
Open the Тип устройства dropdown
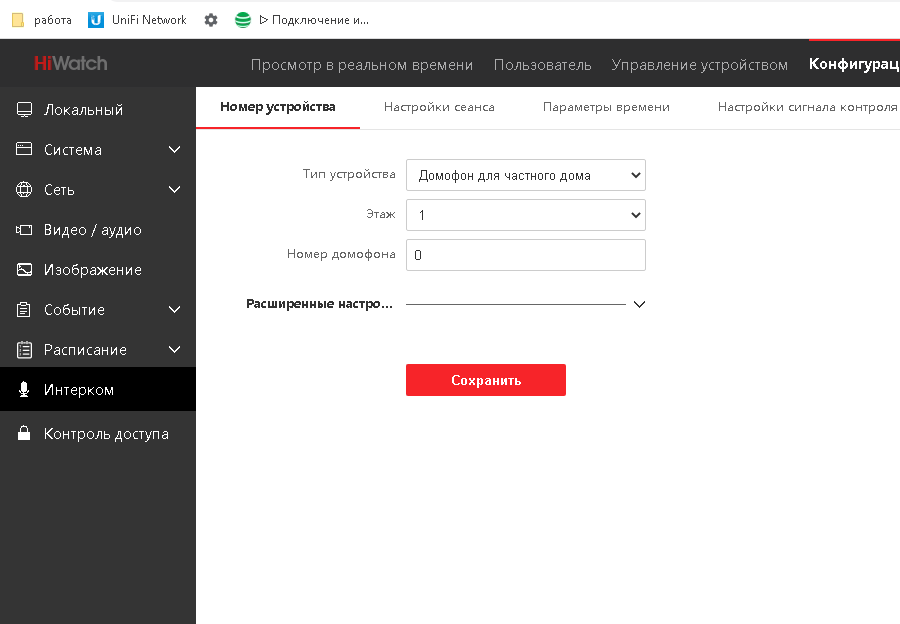[x=526, y=175]
